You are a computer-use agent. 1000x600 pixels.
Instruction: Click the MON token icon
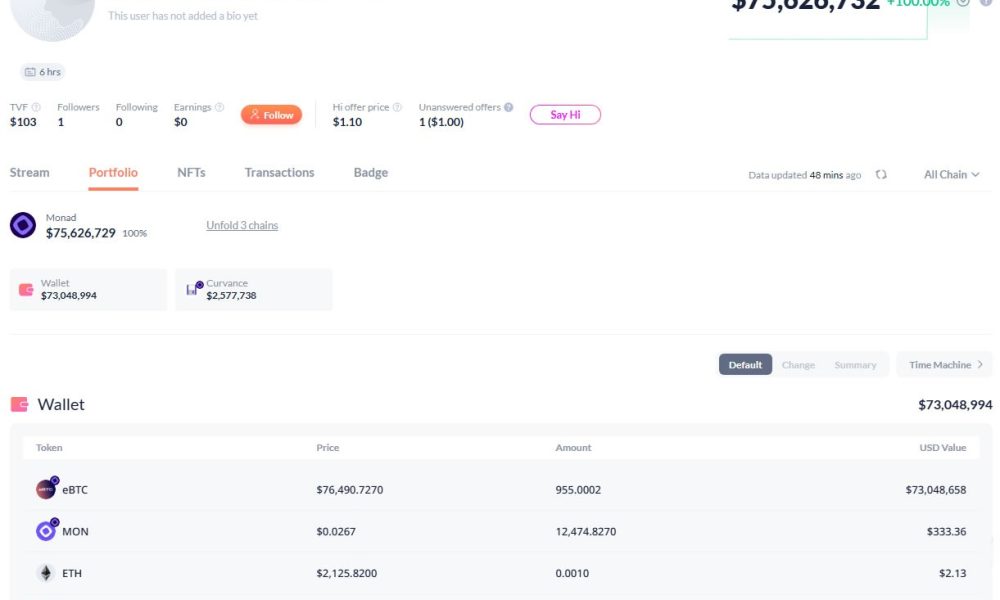point(47,530)
